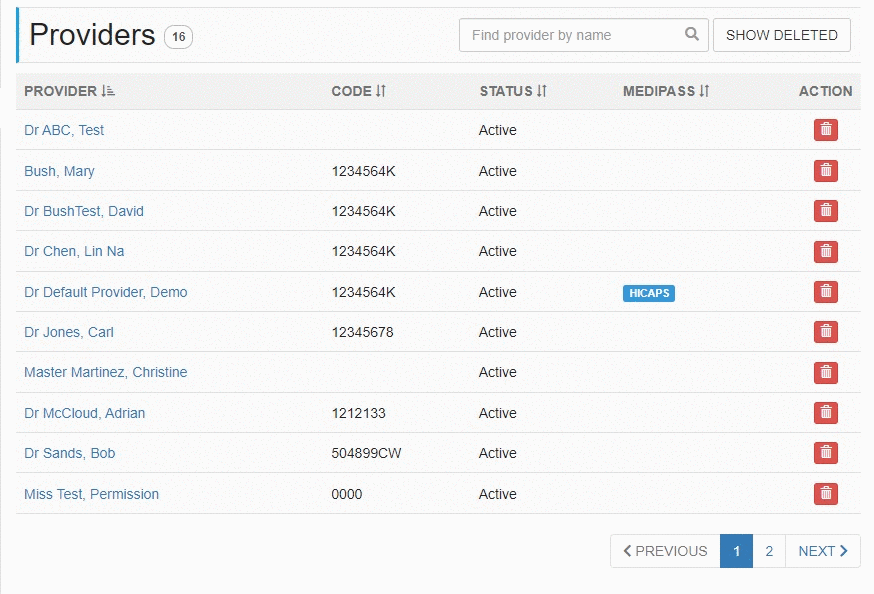Click code 12345678 for Dr Jones
This screenshot has height=594, width=874.
(x=362, y=332)
